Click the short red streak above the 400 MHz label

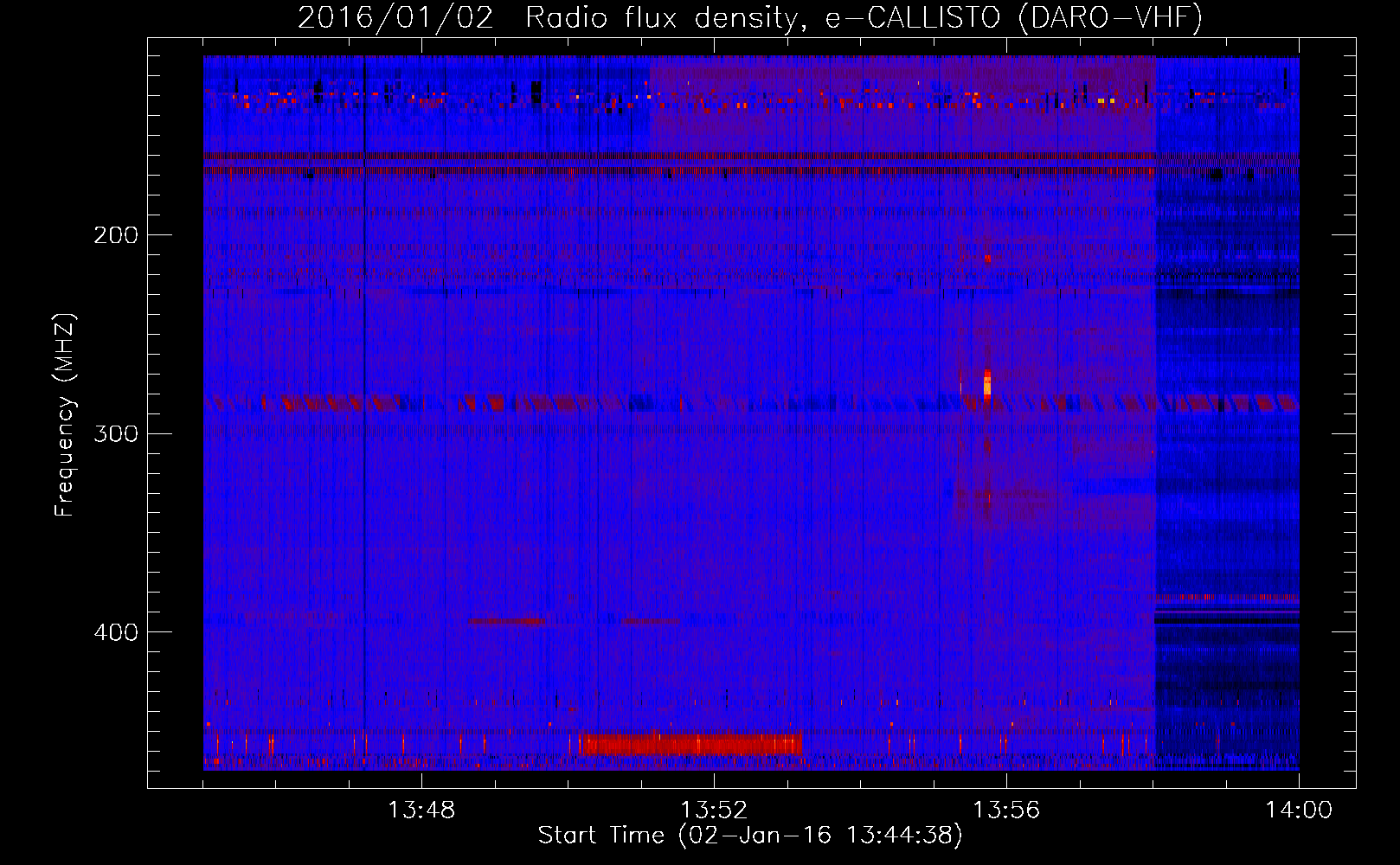pos(507,621)
